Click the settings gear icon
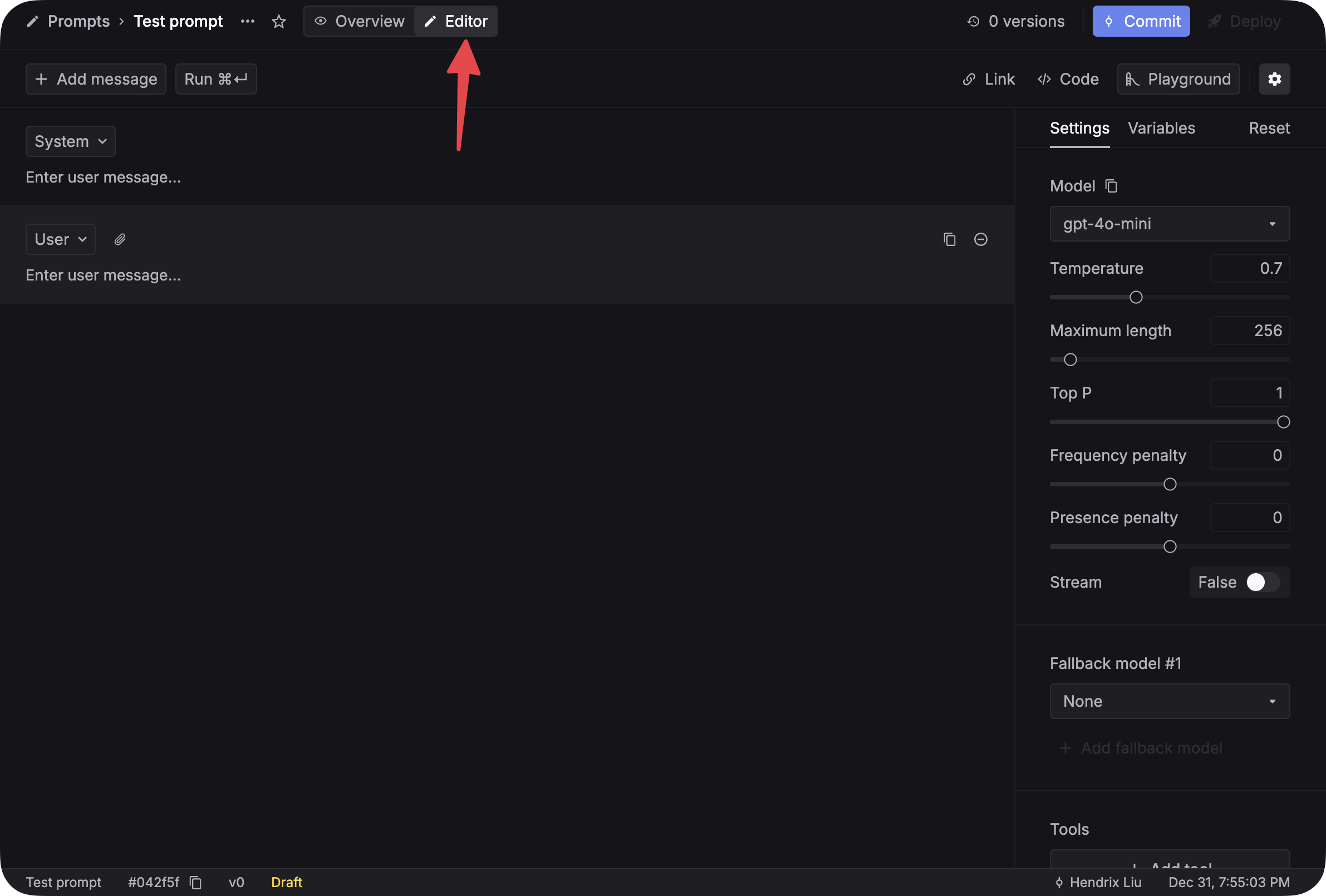 click(1274, 78)
